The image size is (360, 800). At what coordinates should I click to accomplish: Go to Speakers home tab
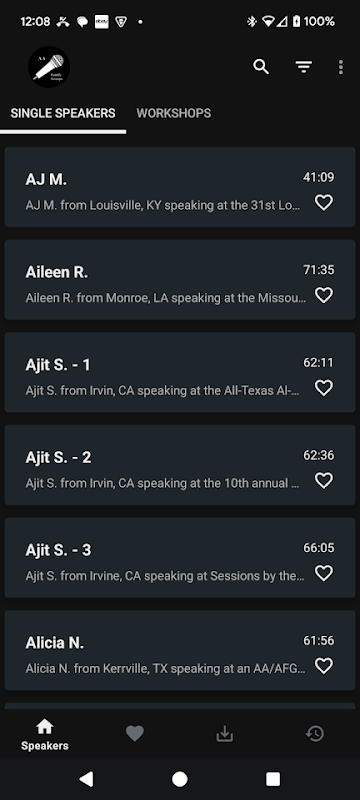click(x=45, y=735)
